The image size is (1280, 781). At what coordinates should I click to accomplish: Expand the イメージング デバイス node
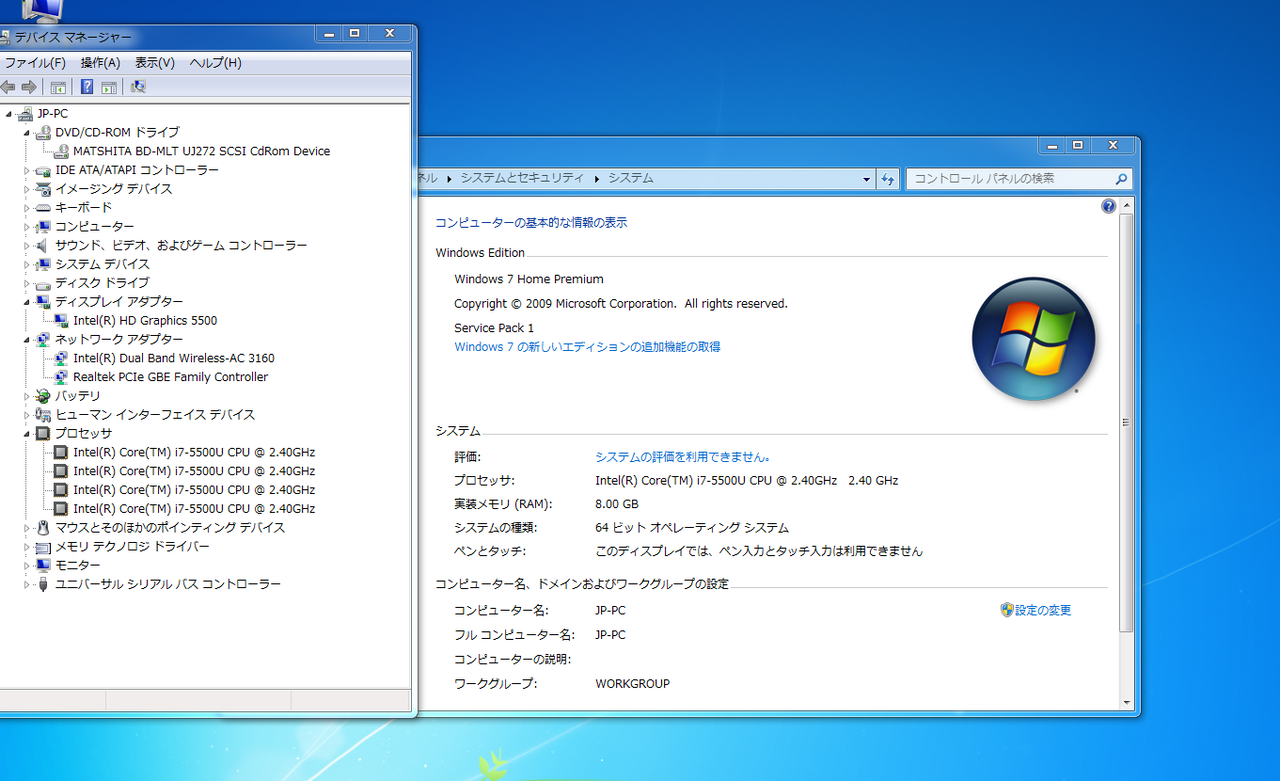click(27, 189)
